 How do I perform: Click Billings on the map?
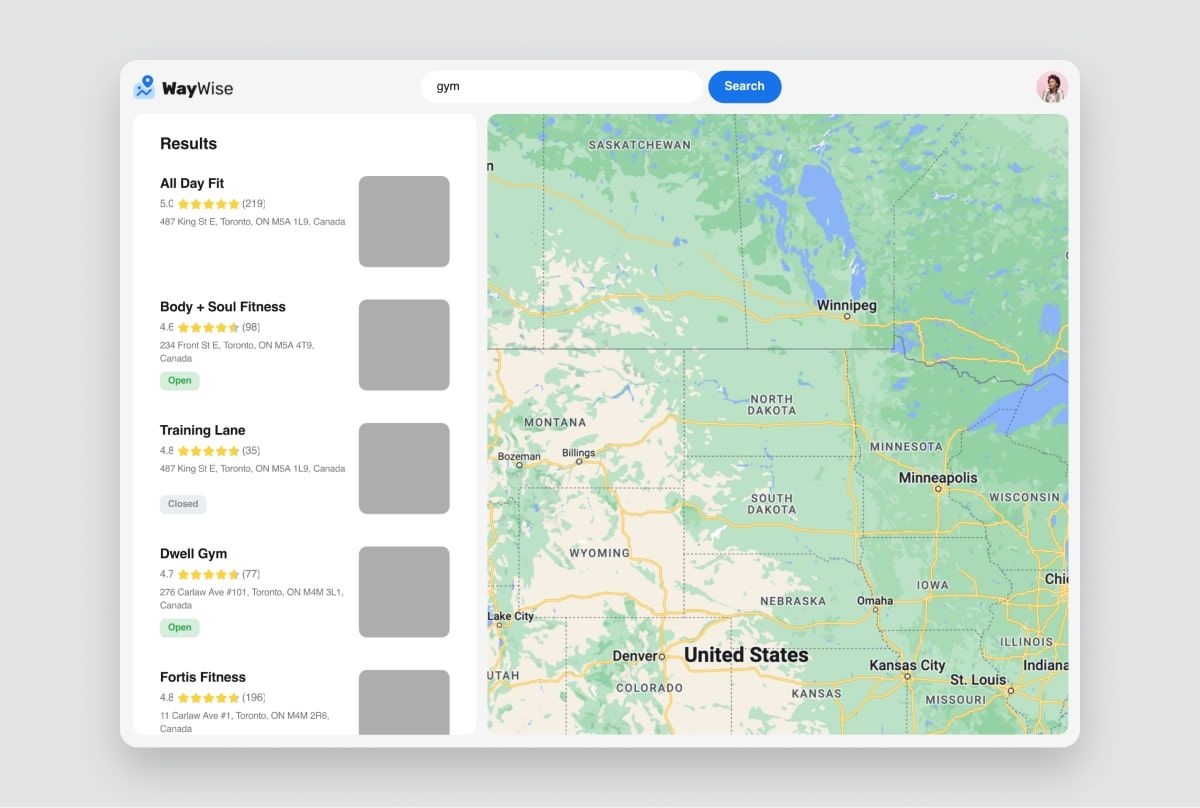[578, 453]
